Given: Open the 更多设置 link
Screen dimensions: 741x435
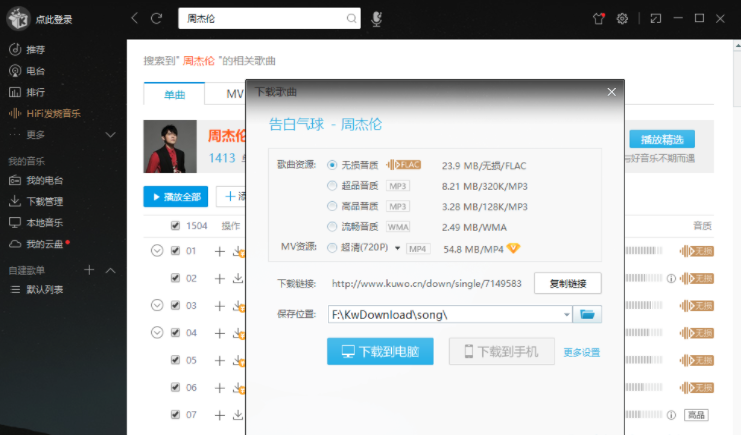Looking at the screenshot, I should click(582, 352).
